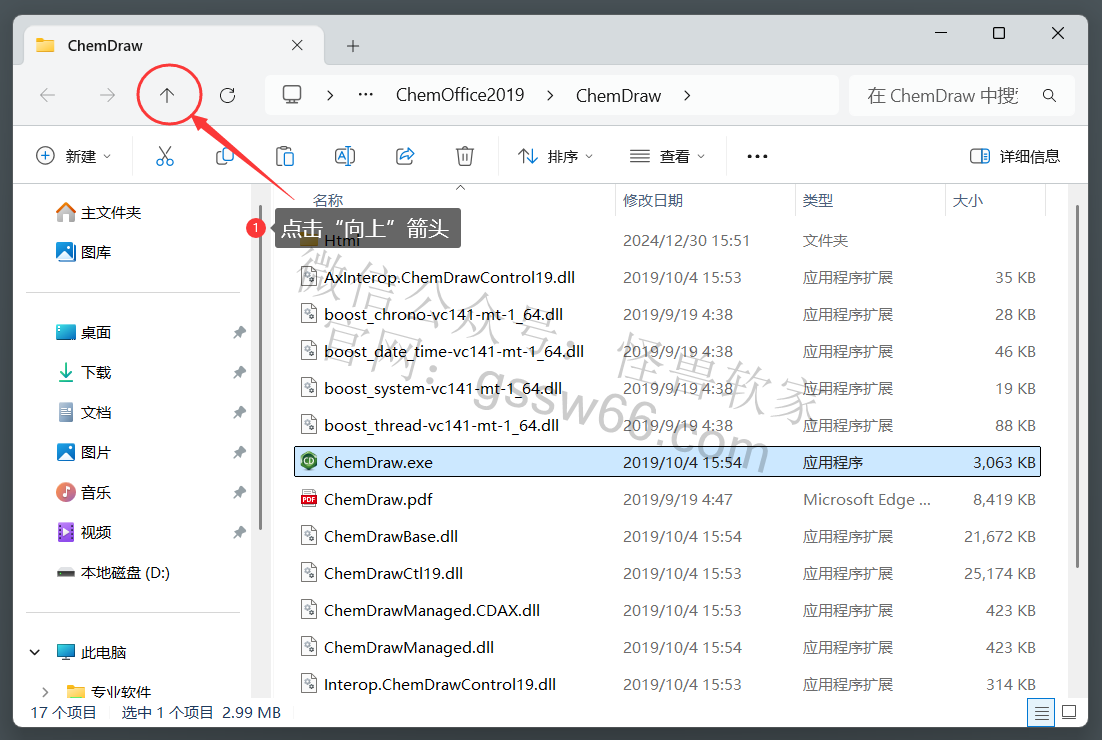Open the ChemOffice2019 breadcrumb folder
Image resolution: width=1102 pixels, height=740 pixels.
460,95
